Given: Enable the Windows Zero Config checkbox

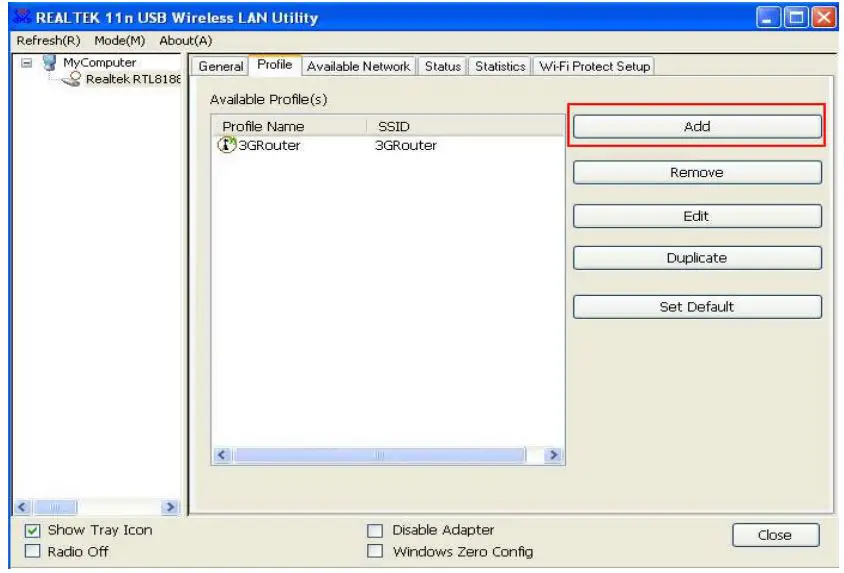Looking at the screenshot, I should 375,551.
